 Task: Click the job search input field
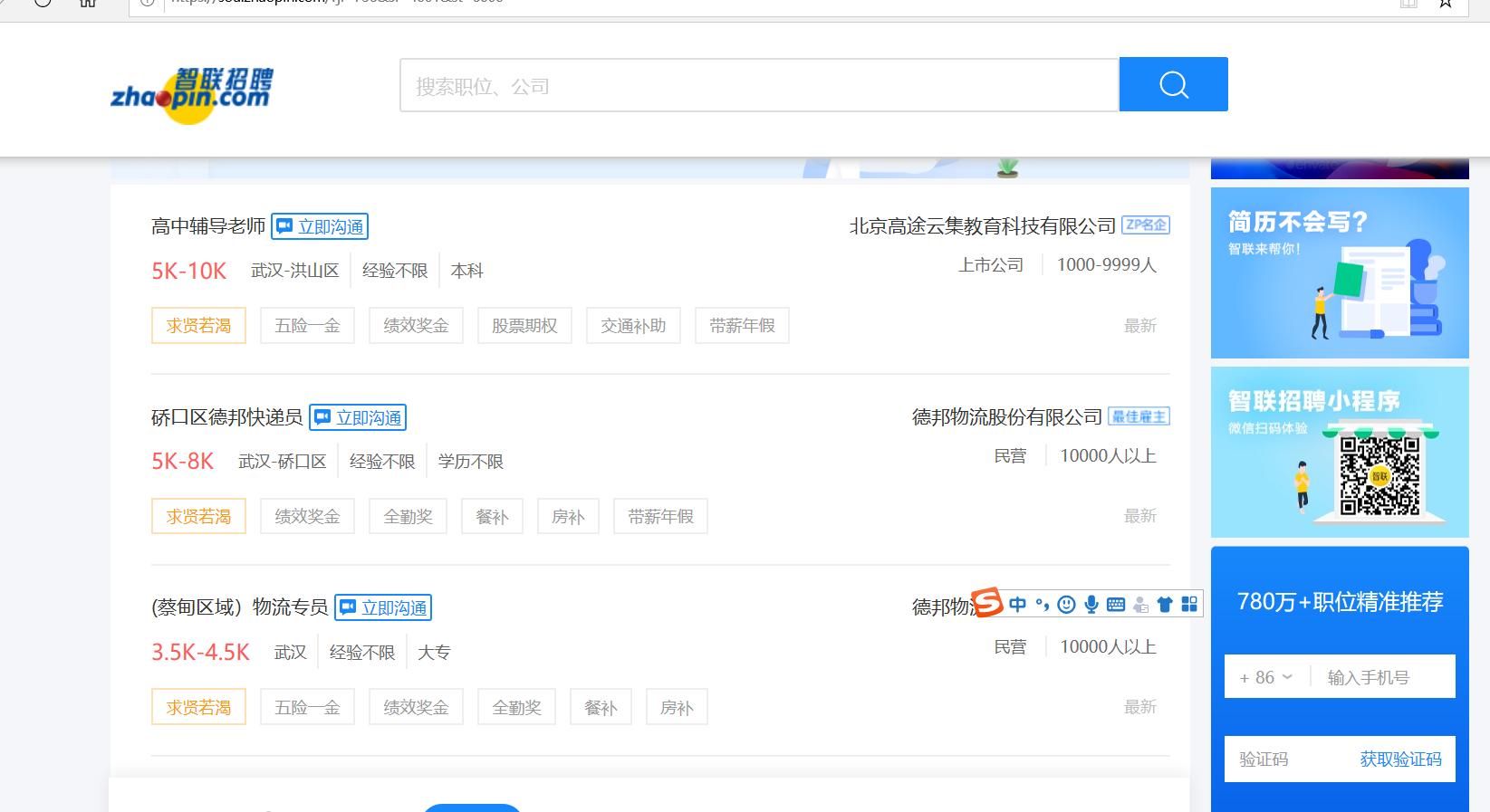[x=759, y=85]
